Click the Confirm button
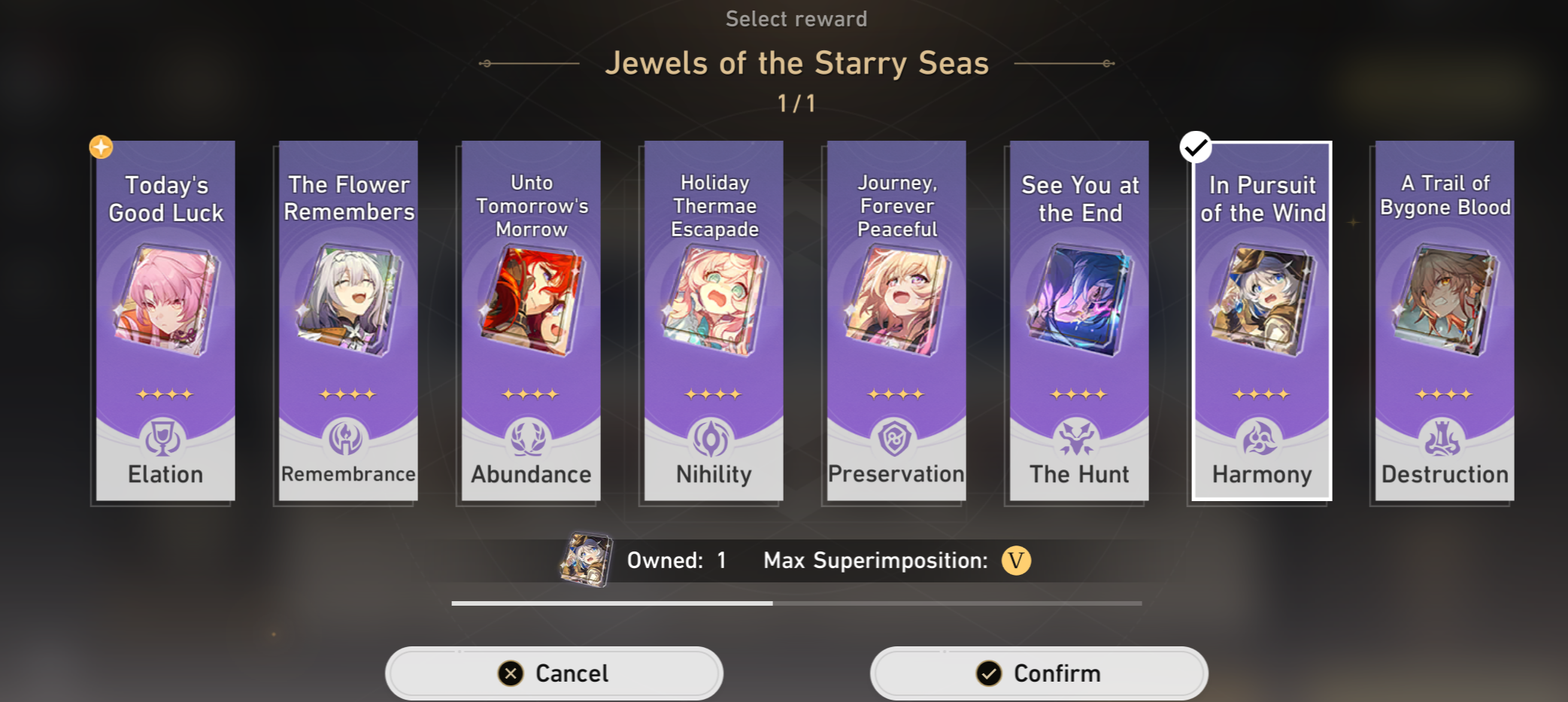1568x702 pixels. pos(1039,673)
